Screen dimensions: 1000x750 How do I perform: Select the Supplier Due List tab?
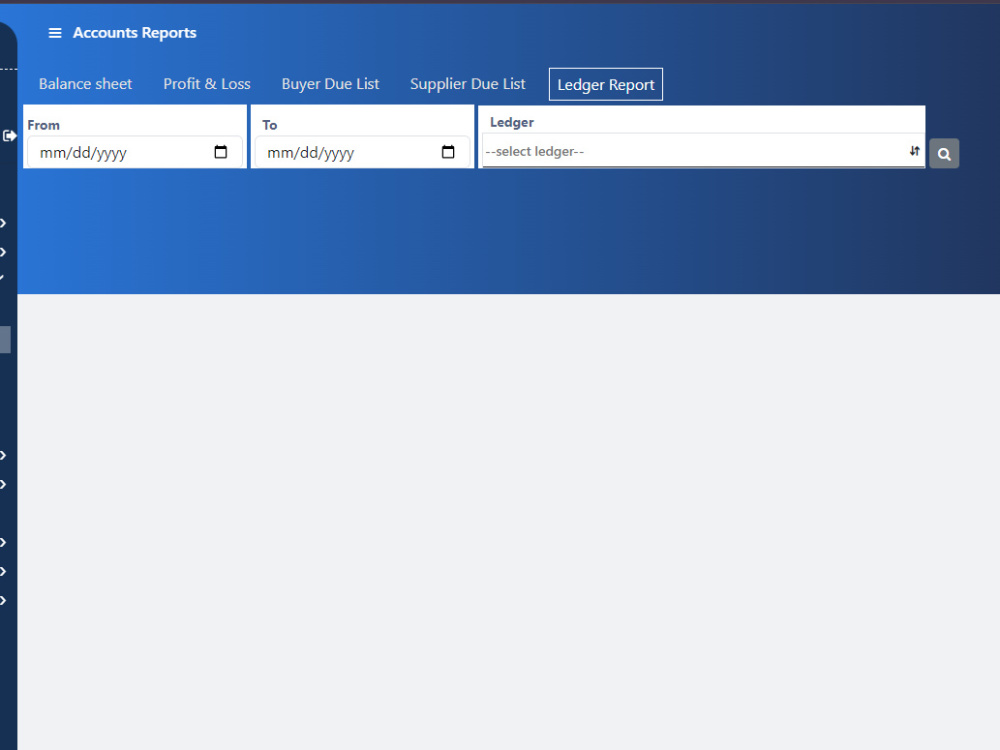(x=467, y=84)
